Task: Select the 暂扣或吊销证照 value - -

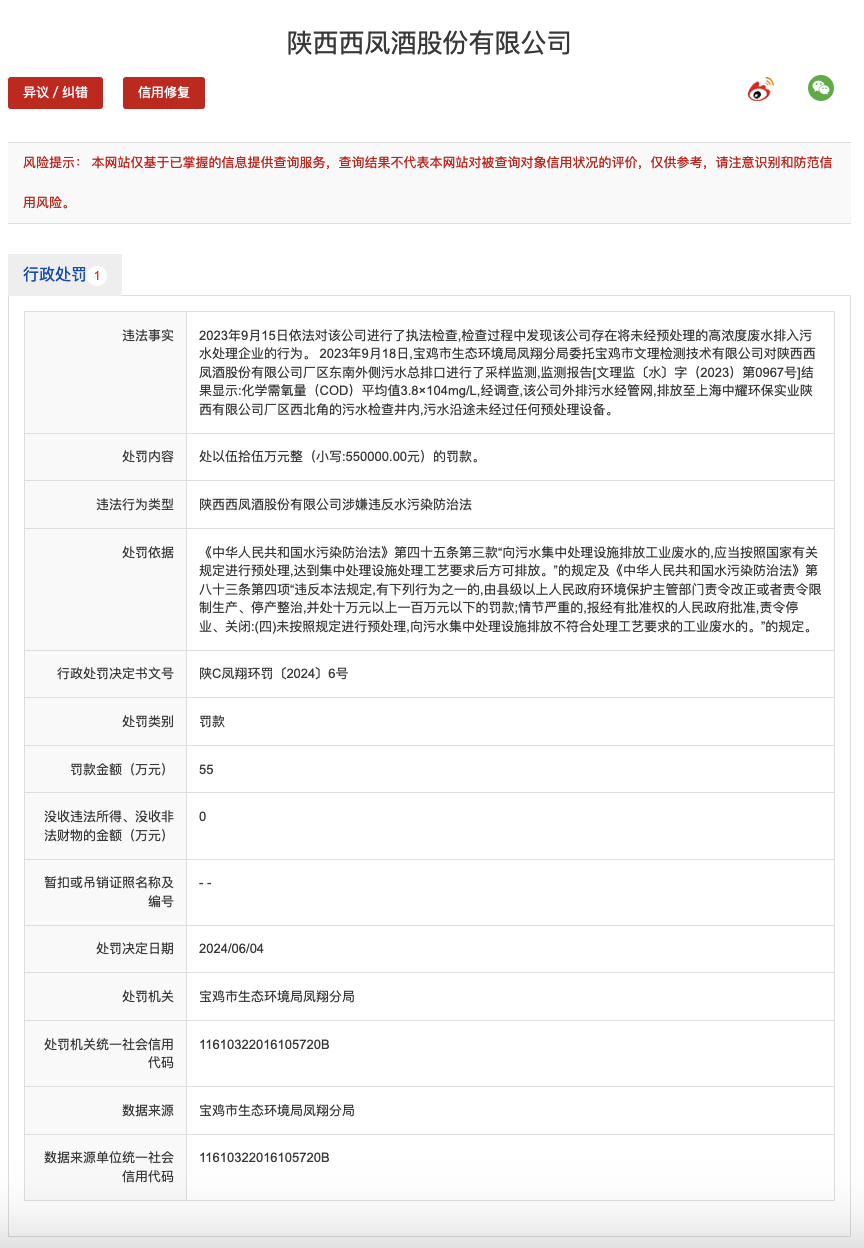Action: point(205,883)
